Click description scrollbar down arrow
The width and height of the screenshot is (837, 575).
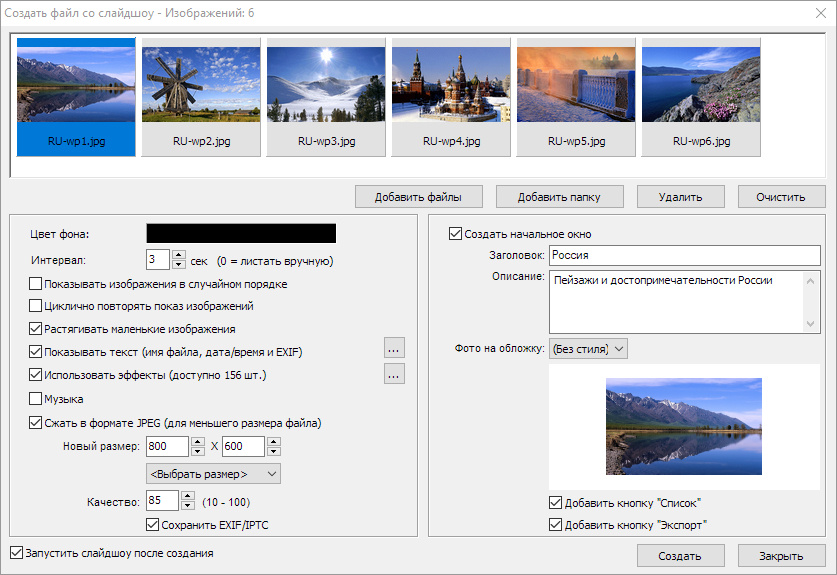tap(810, 324)
